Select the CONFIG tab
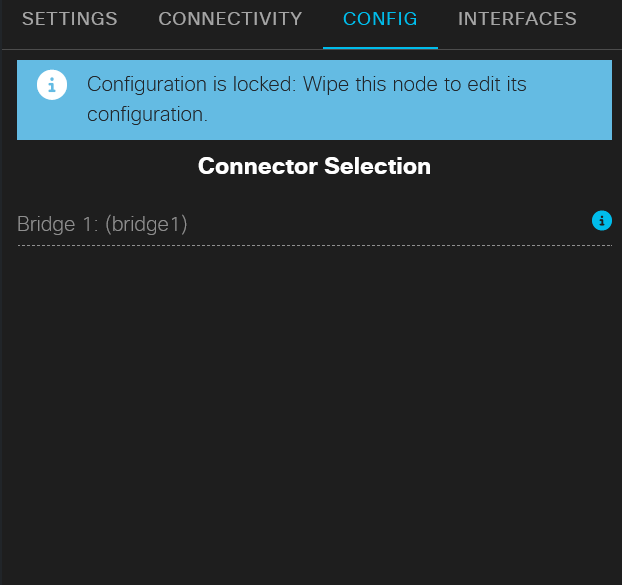 tap(380, 19)
